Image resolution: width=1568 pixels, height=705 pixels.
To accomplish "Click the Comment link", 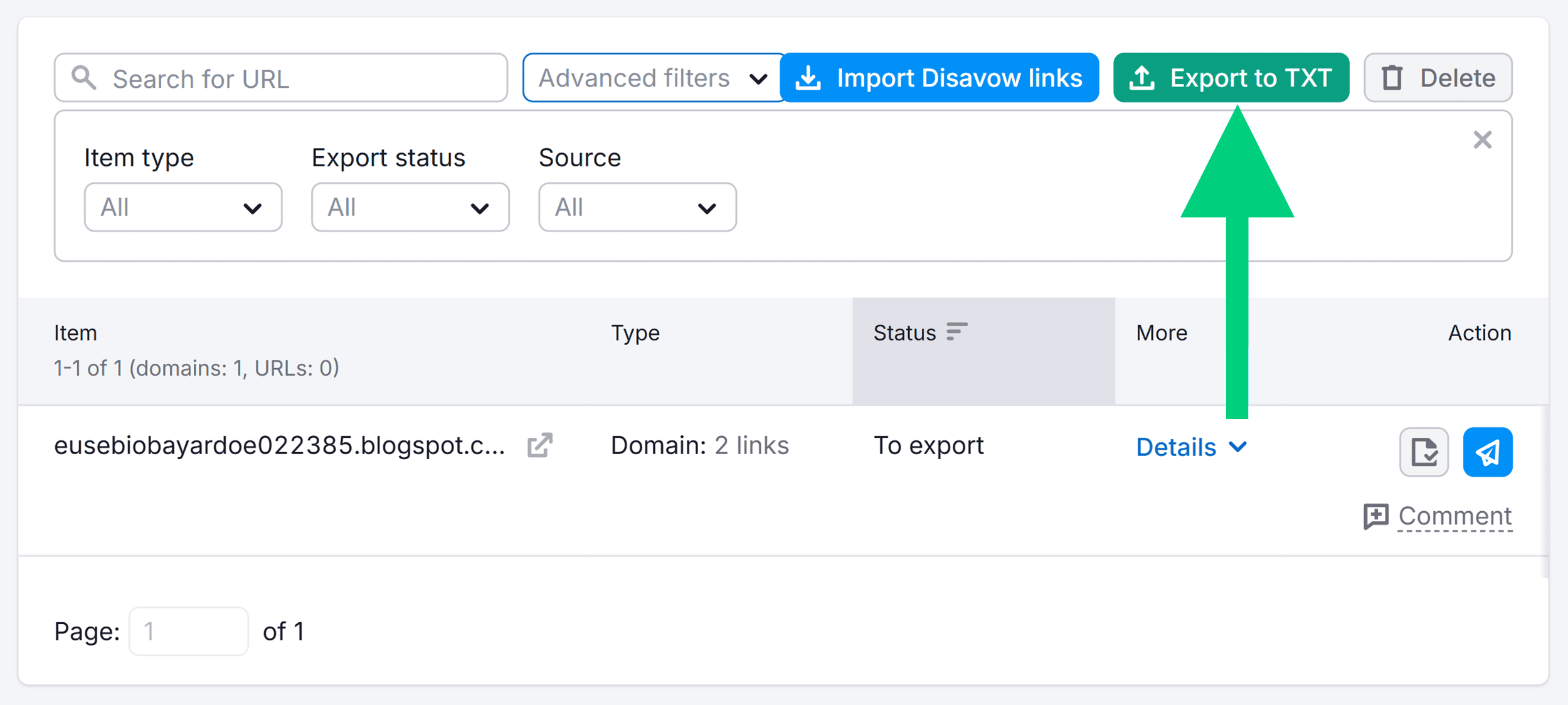I will coord(1454,516).
